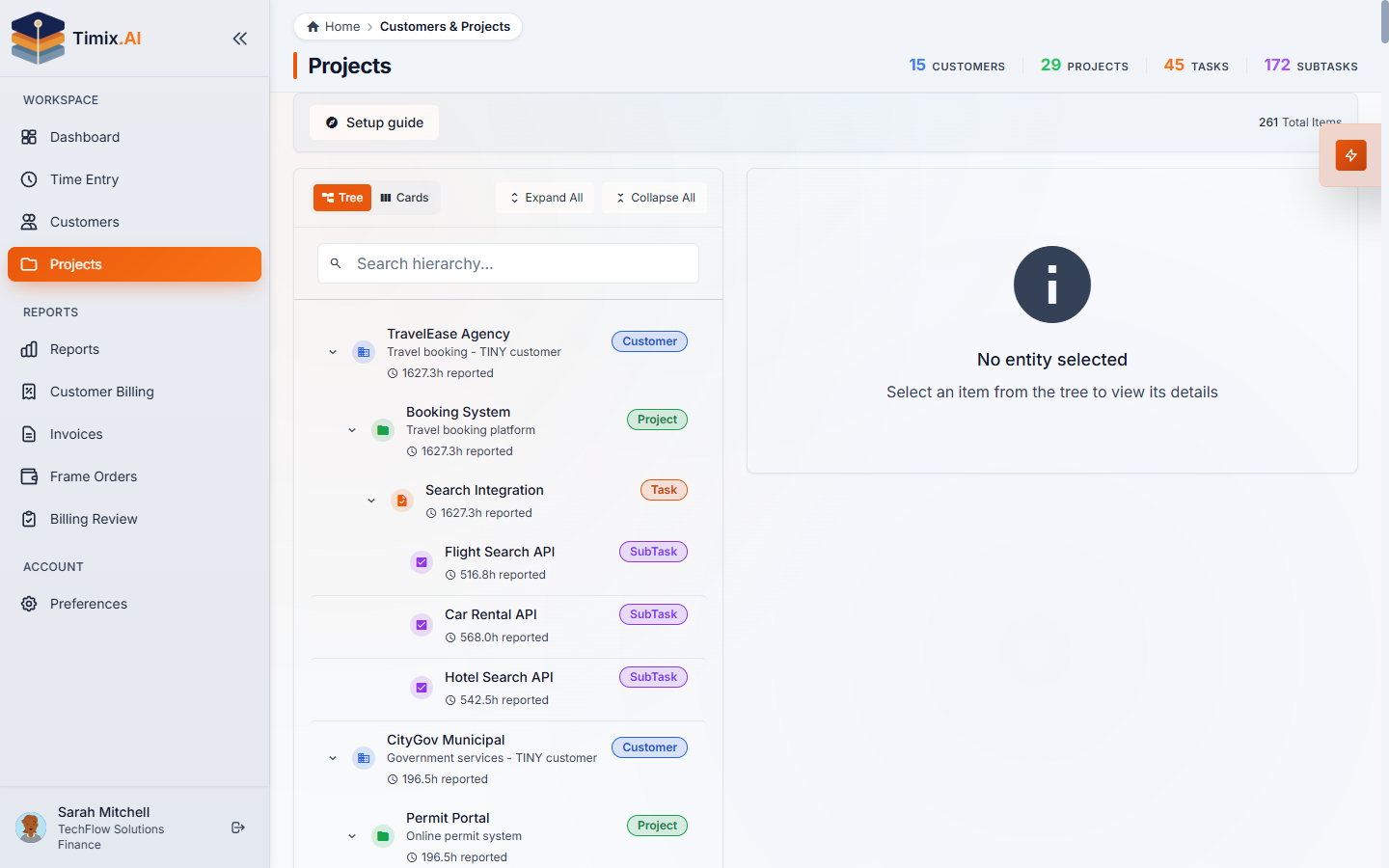Click Expand All button

546,198
